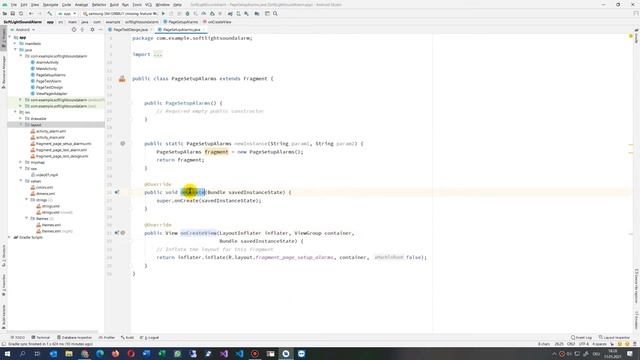Open Visual Studio Code from taskbar
Screen dimensions: 640x360
239,354
